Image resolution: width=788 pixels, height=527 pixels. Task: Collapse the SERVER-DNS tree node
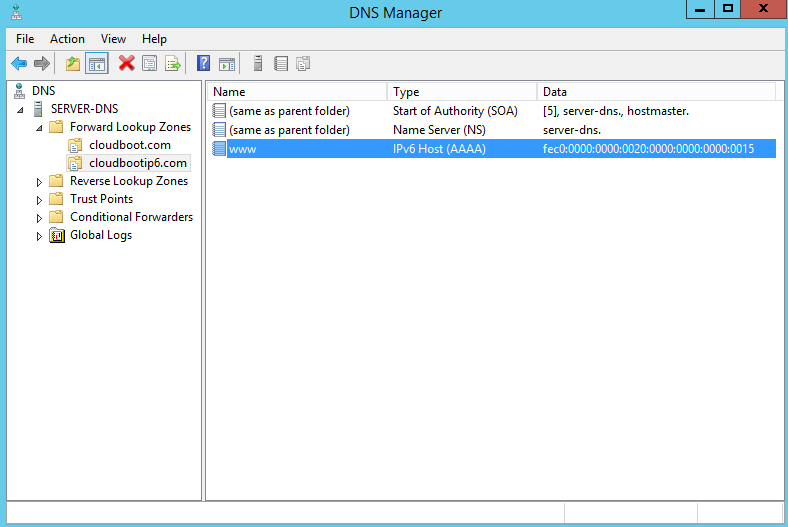pos(22,109)
